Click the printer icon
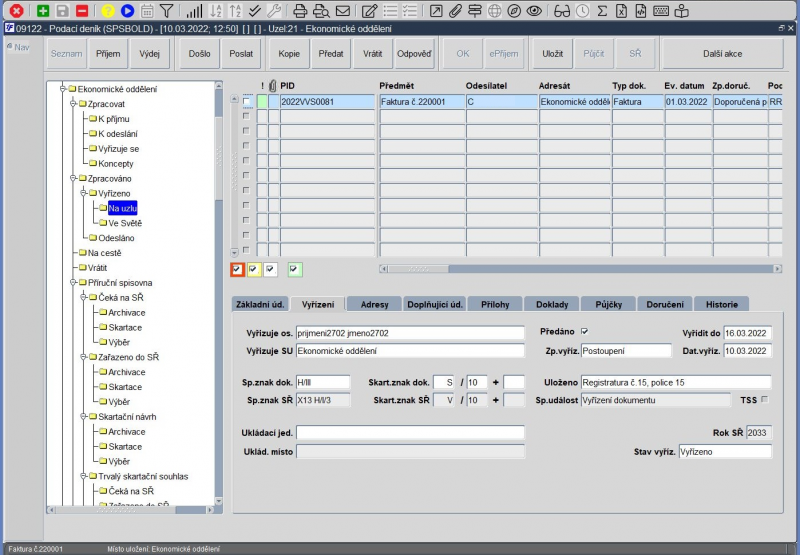This screenshot has width=800, height=555. pyautogui.click(x=300, y=10)
